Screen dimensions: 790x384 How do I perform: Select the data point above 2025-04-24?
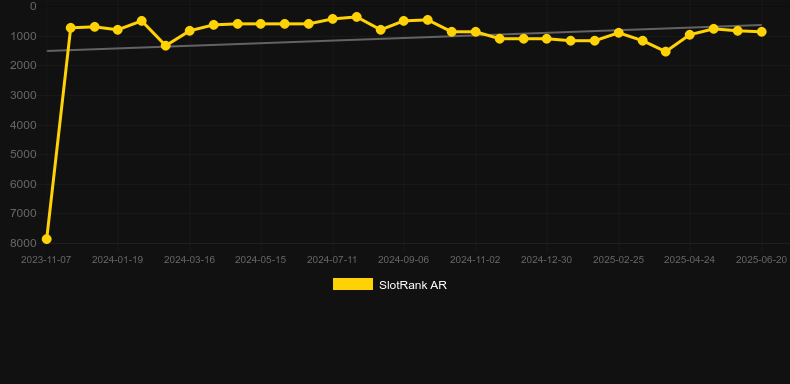(690, 35)
